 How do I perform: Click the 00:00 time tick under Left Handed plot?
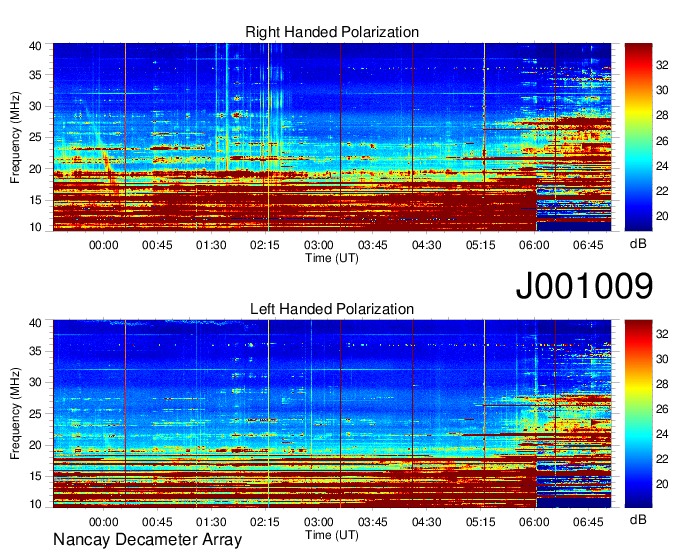click(x=104, y=522)
